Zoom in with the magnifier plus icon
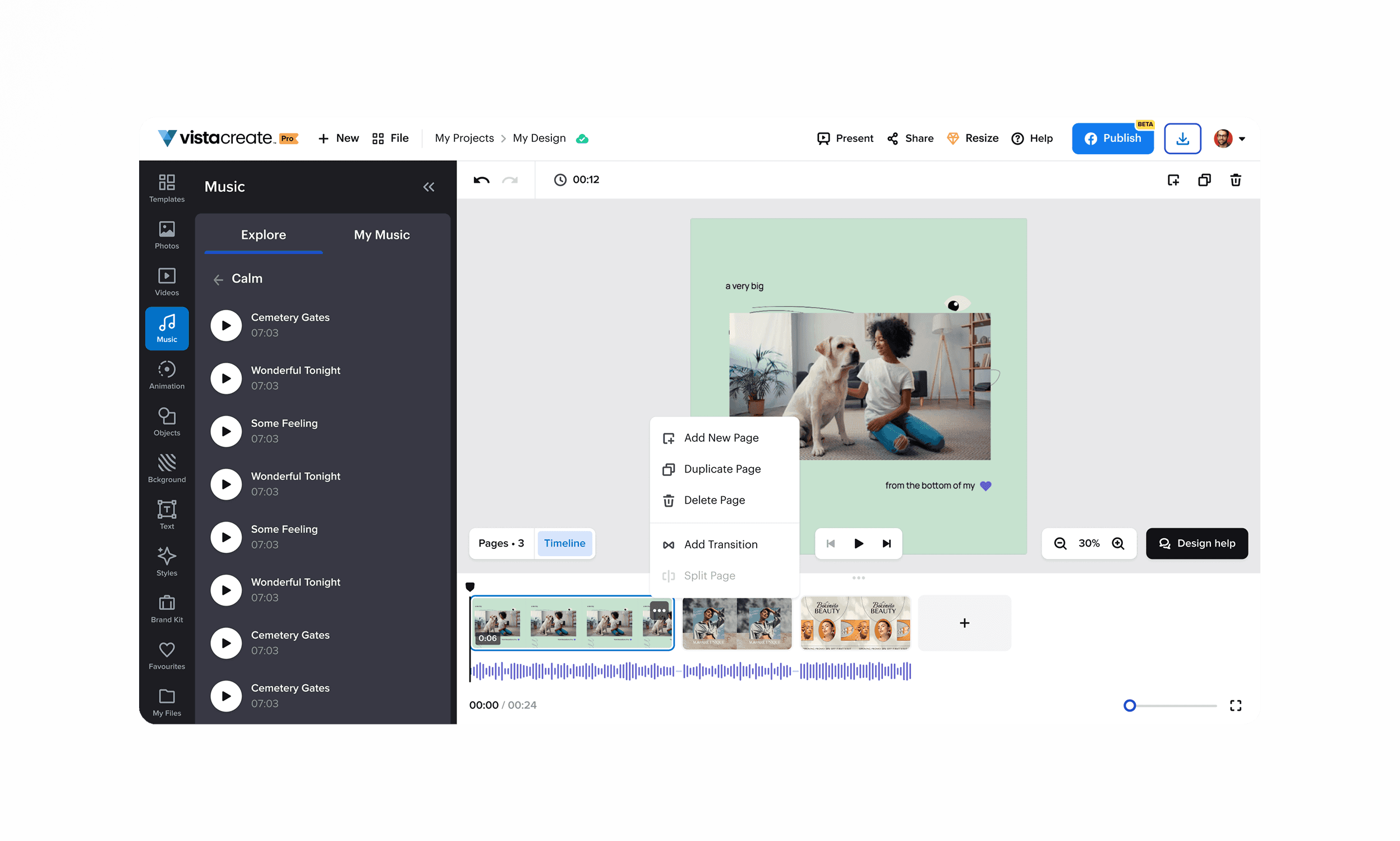 [x=1118, y=543]
